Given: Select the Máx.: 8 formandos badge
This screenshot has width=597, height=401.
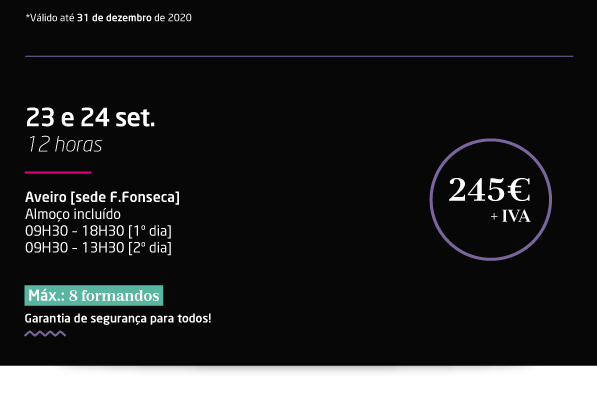Looking at the screenshot, I should [94, 296].
